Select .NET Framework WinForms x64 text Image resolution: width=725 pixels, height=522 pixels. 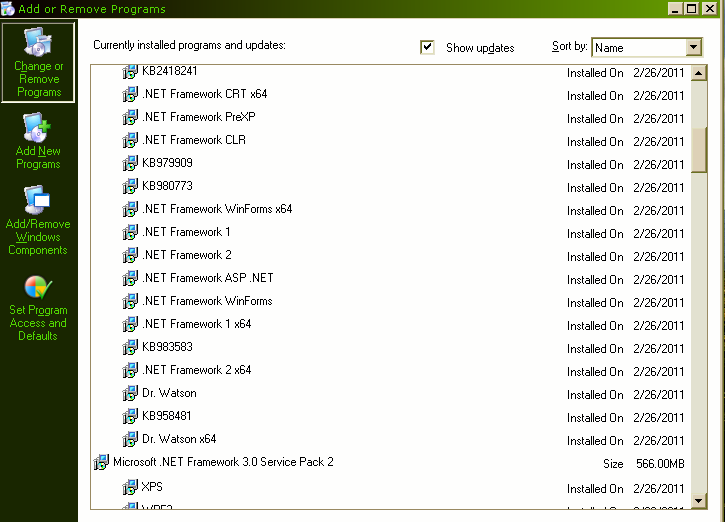(217, 209)
